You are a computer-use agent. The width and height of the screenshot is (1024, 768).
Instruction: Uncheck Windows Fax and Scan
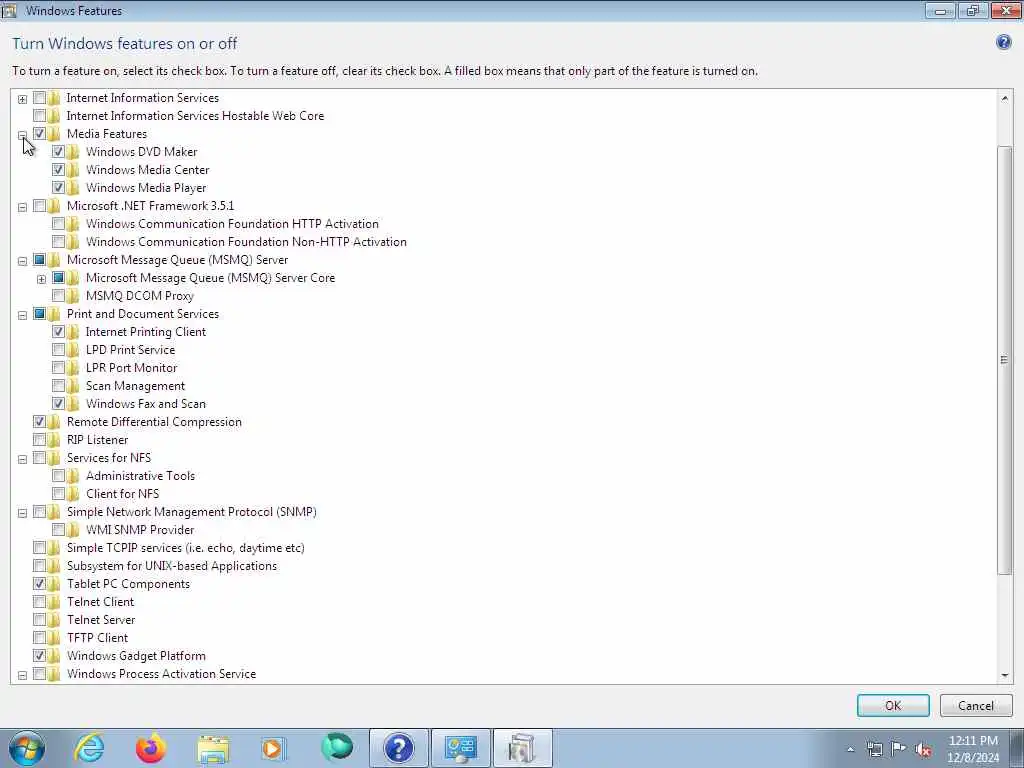pyautogui.click(x=58, y=404)
